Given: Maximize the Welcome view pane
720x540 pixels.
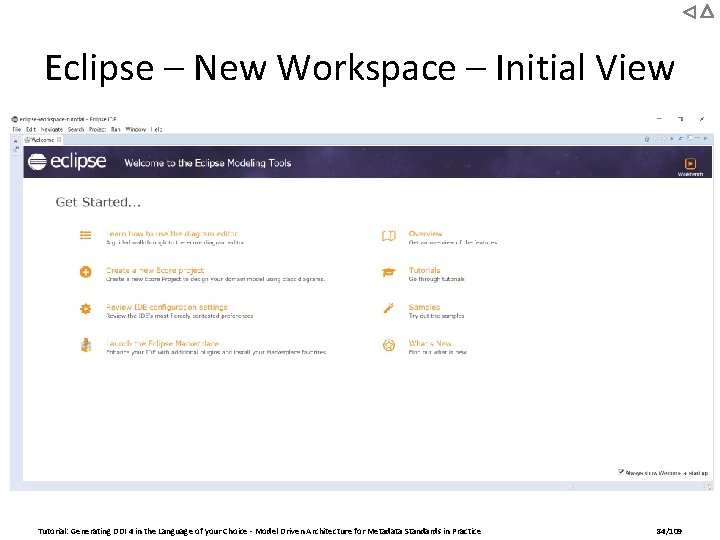Looking at the screenshot, I should coord(705,138).
